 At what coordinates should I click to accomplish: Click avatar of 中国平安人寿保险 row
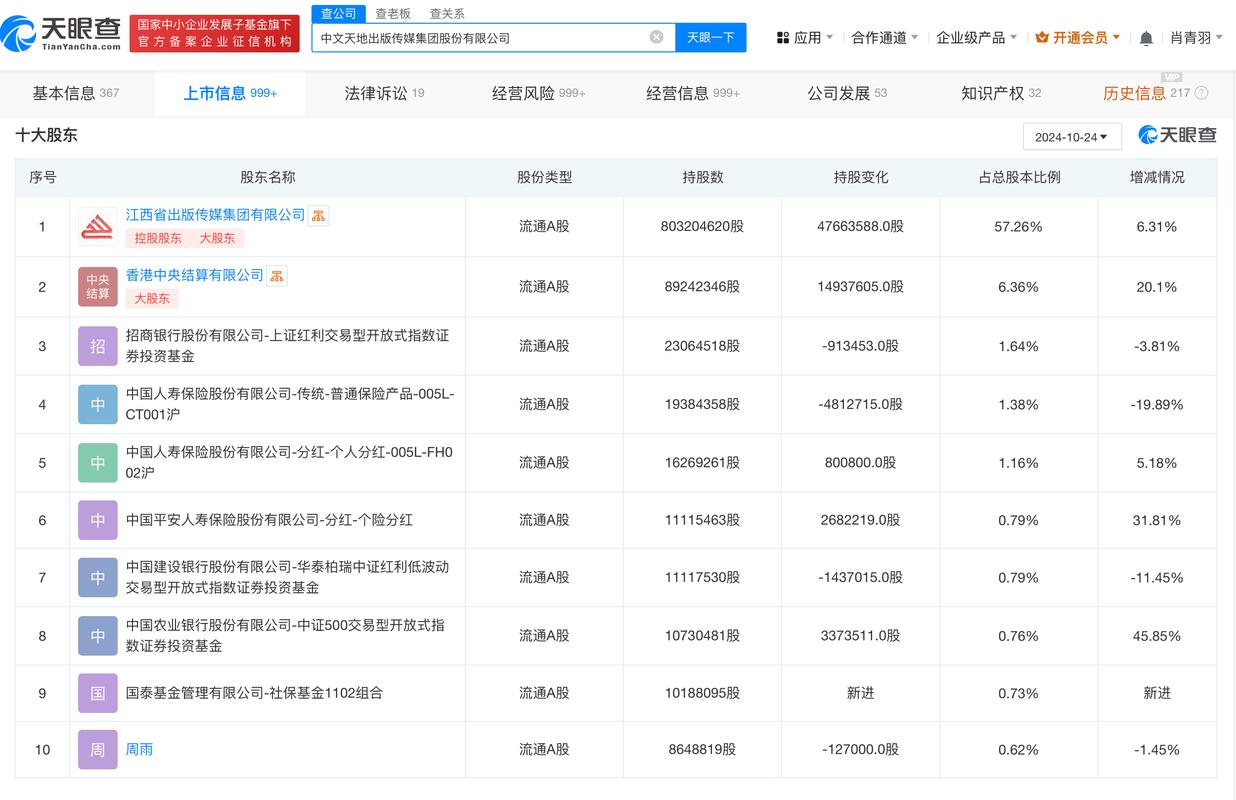point(98,520)
